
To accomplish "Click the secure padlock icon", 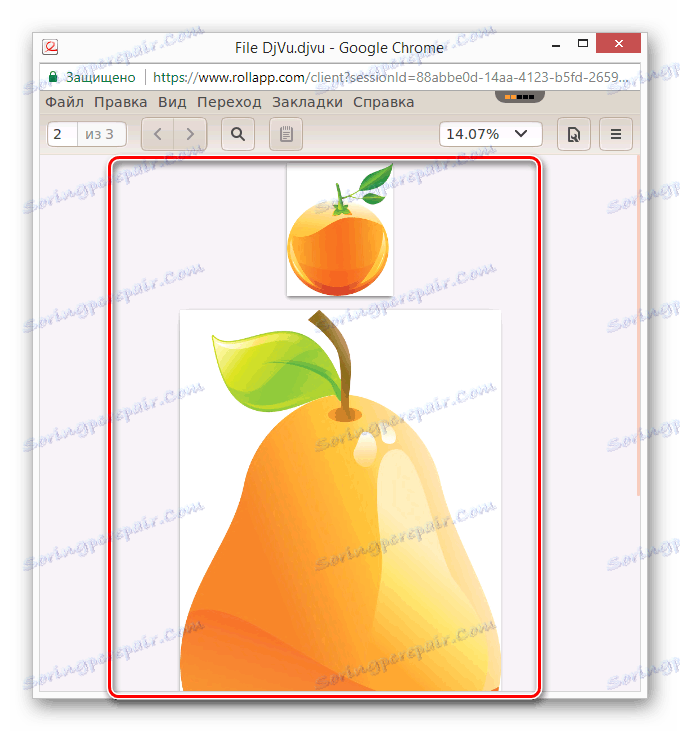I will click(x=53, y=77).
